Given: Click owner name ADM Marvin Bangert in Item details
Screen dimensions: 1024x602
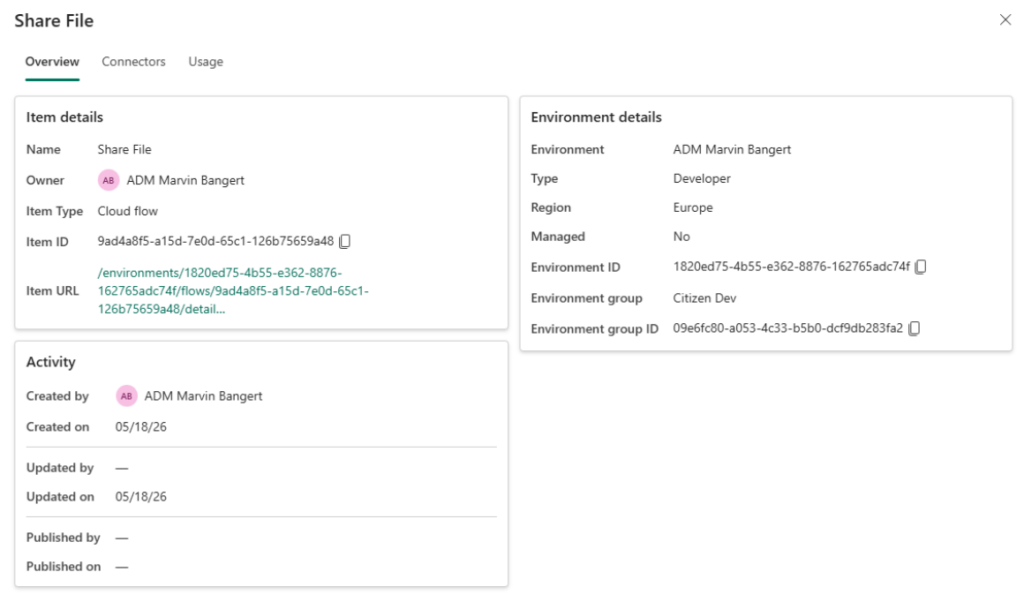Looking at the screenshot, I should 185,180.
